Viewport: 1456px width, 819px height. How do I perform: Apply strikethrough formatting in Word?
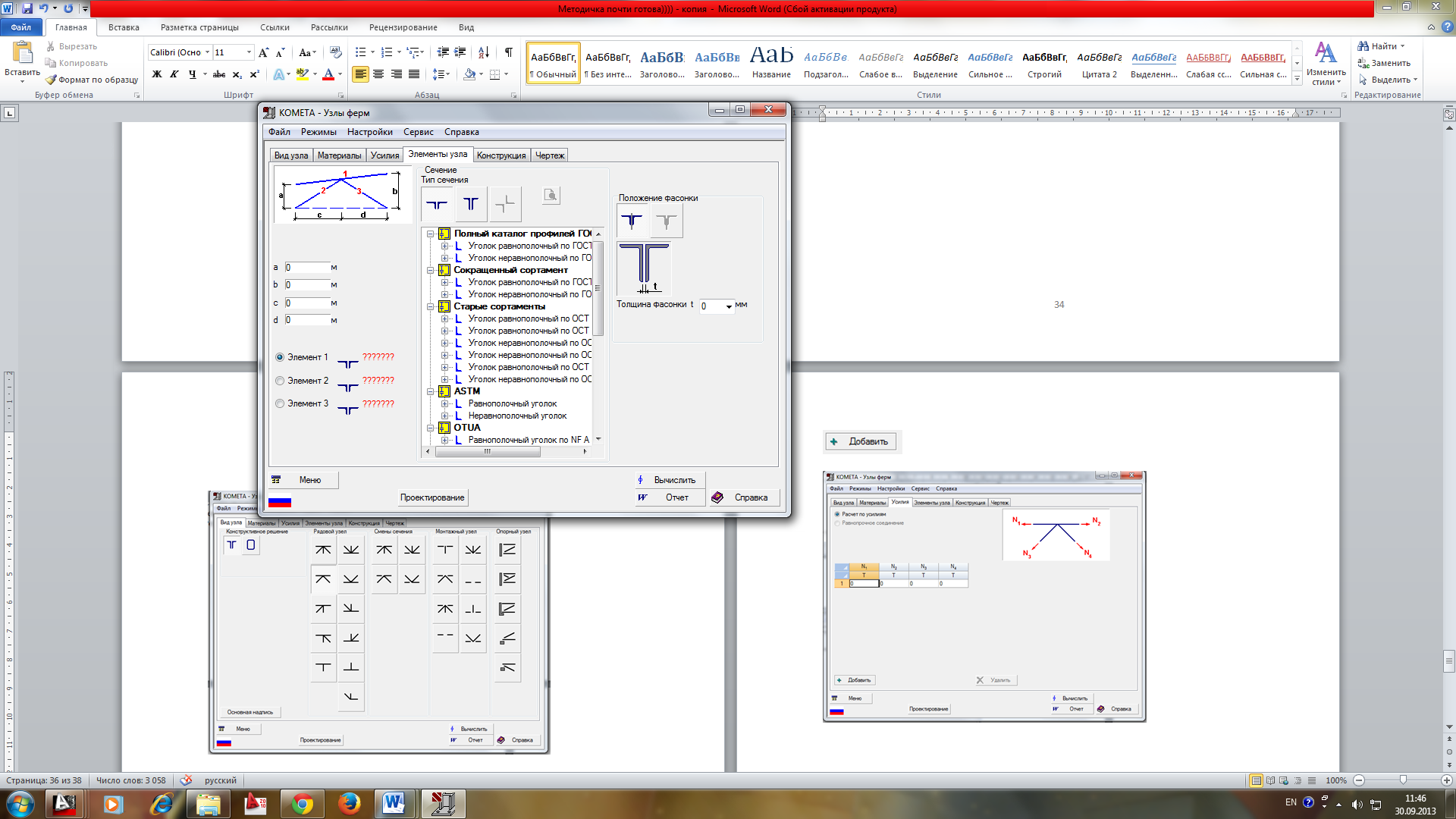point(219,74)
